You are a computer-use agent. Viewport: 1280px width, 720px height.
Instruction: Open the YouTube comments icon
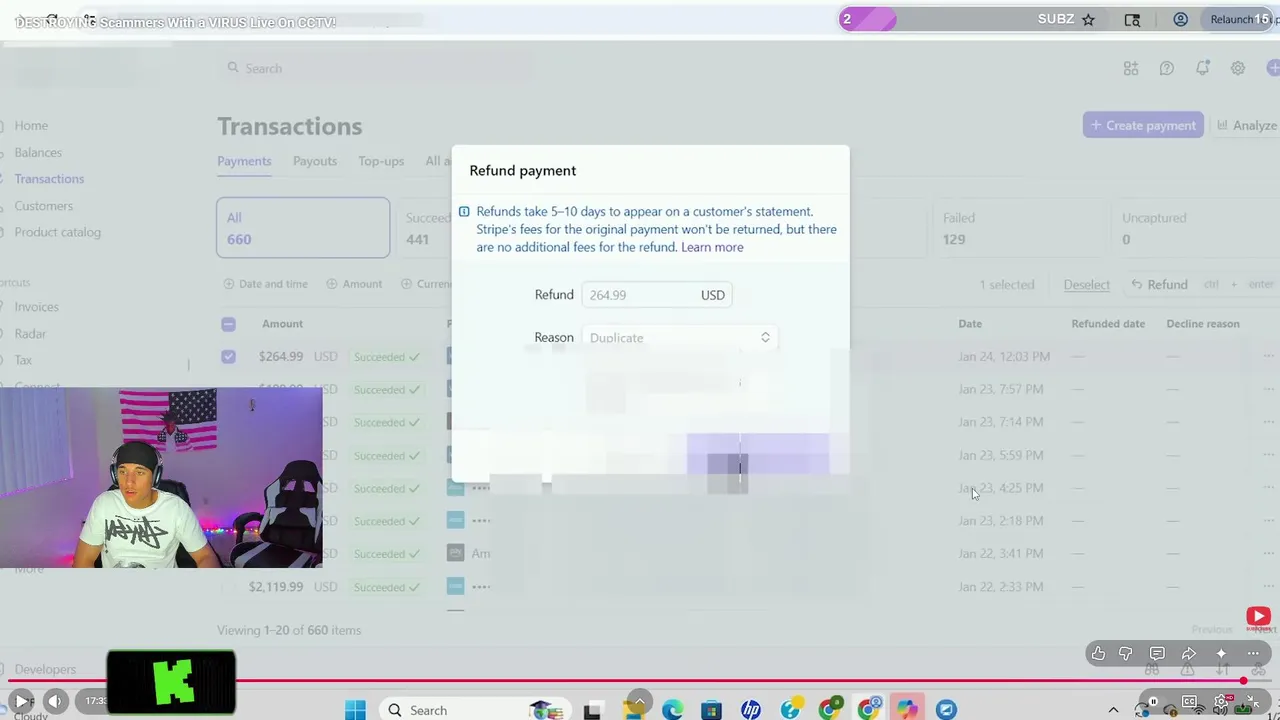click(1157, 654)
